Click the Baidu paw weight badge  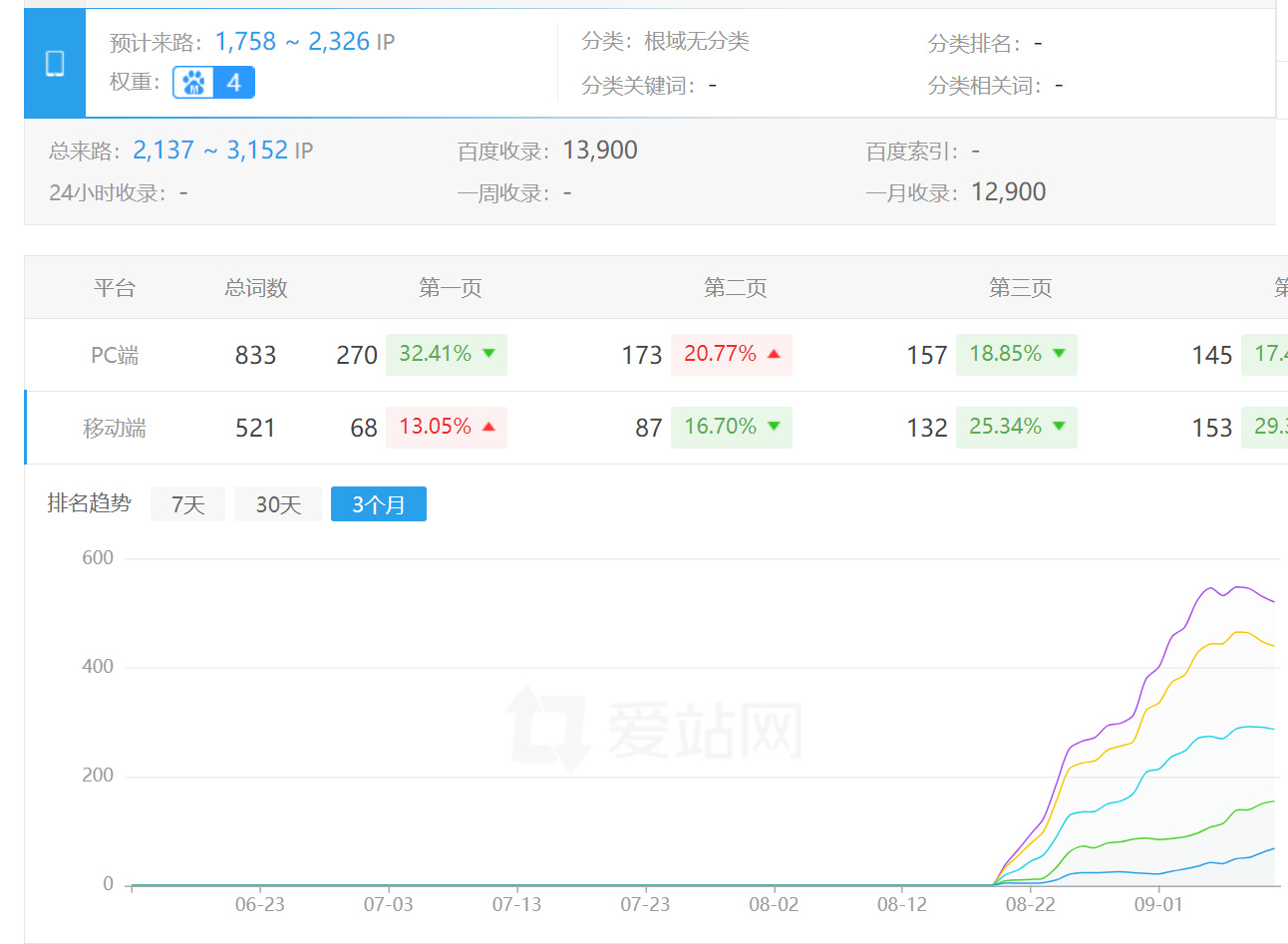tap(213, 83)
